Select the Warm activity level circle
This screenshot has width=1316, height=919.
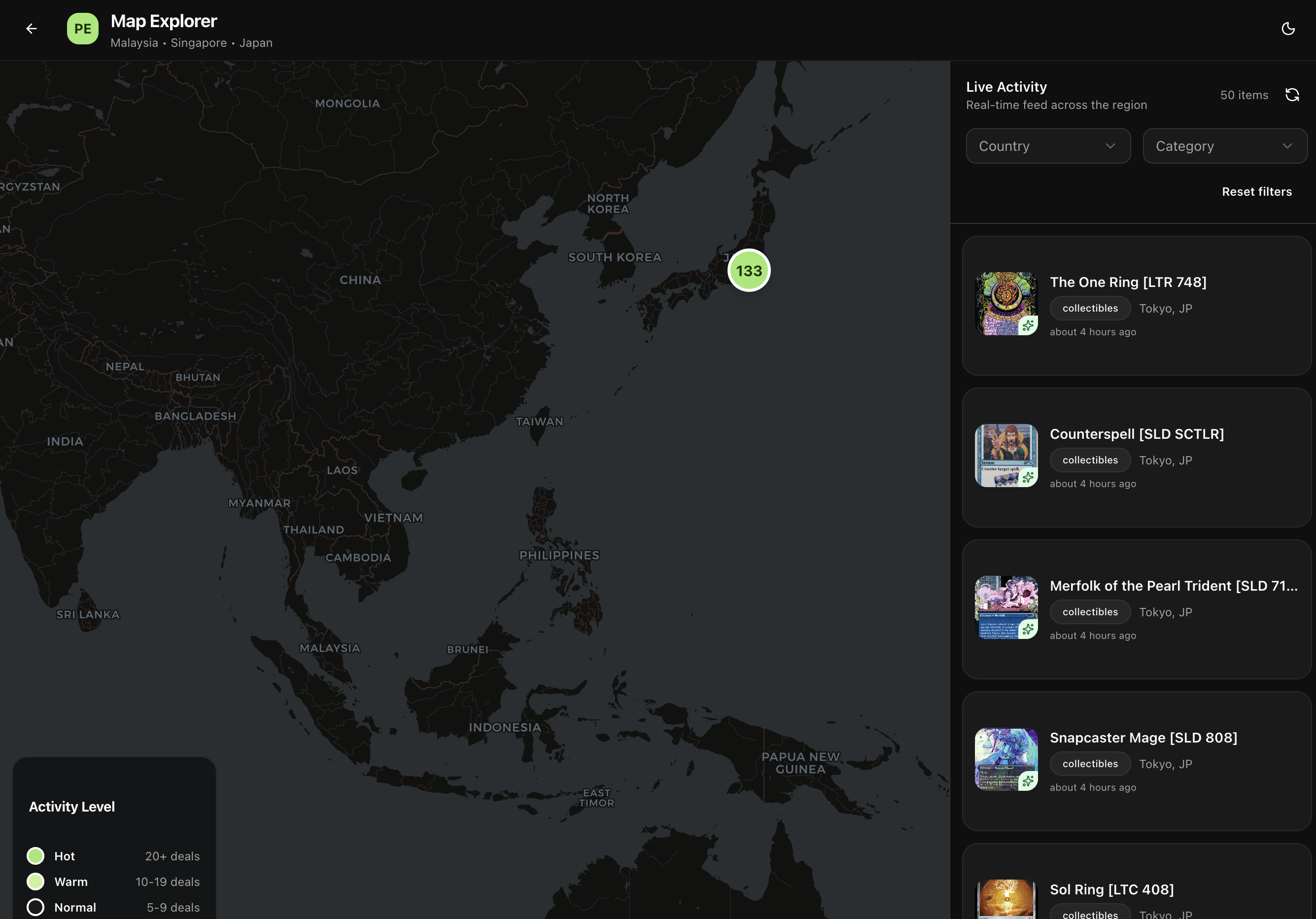point(35,882)
